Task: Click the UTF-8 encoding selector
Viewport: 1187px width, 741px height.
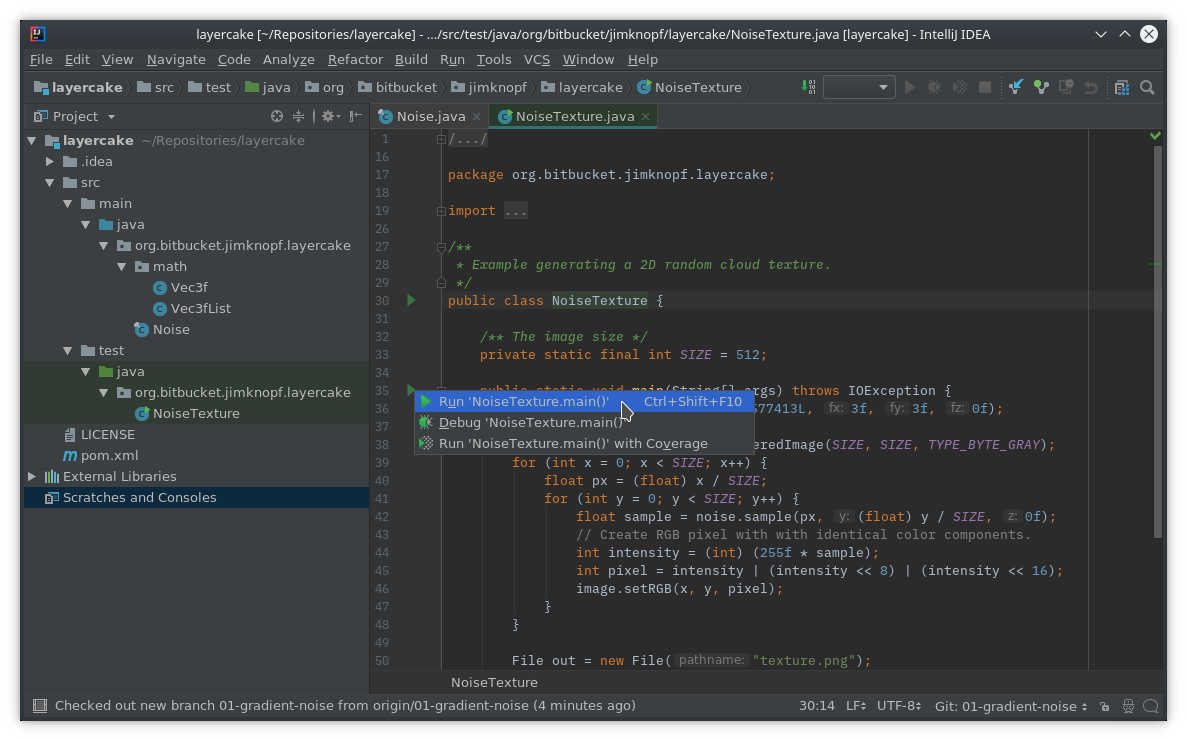Action: coord(899,706)
